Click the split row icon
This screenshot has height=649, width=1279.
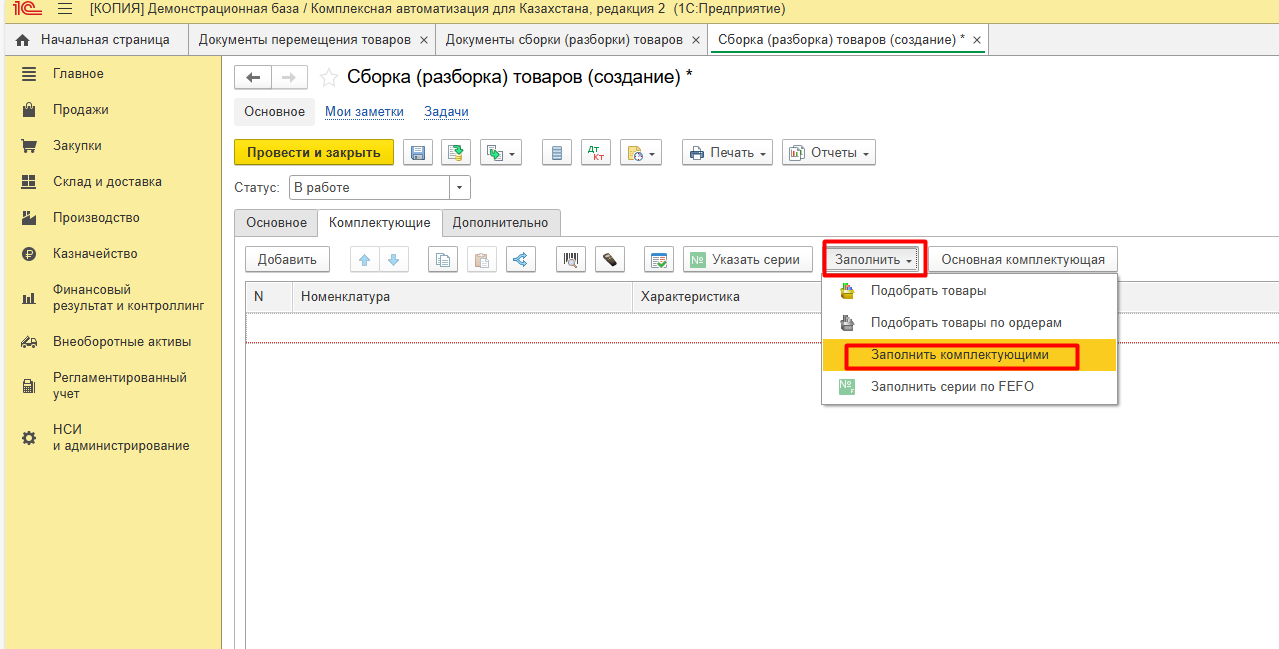click(x=520, y=260)
